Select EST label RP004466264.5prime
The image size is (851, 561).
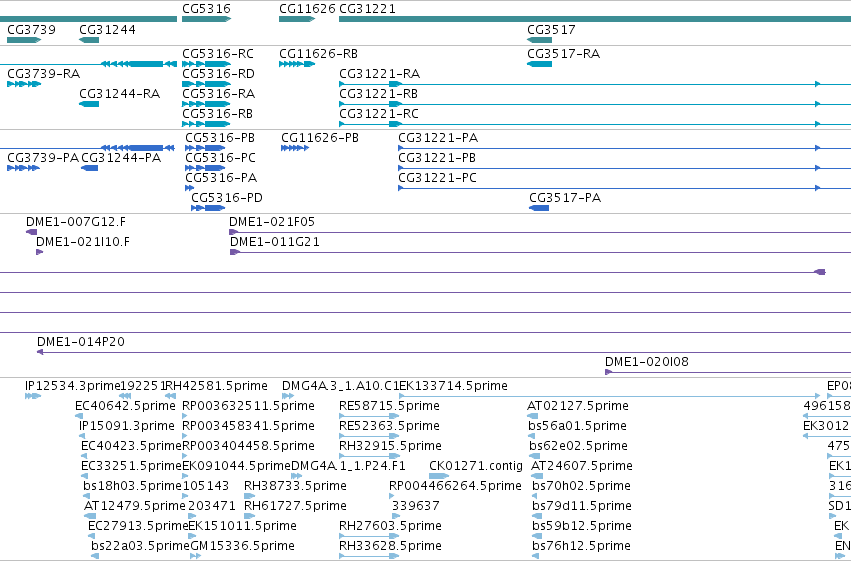tap(455, 486)
